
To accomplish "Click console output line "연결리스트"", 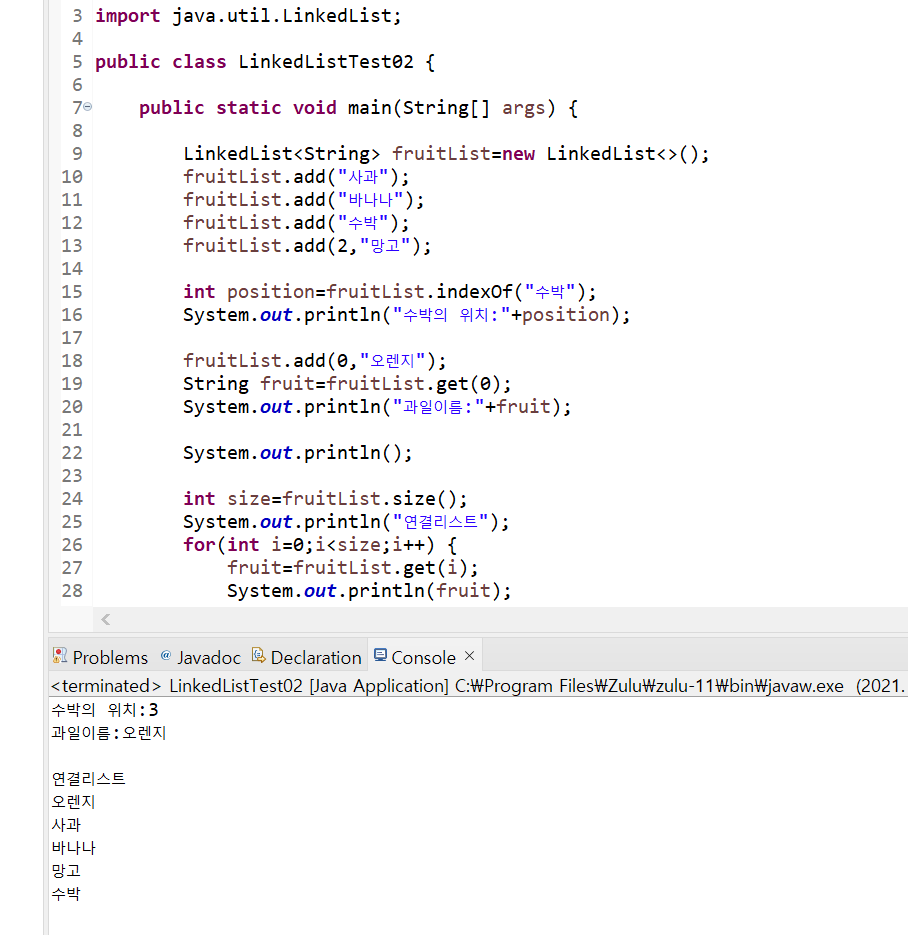I will (88, 779).
